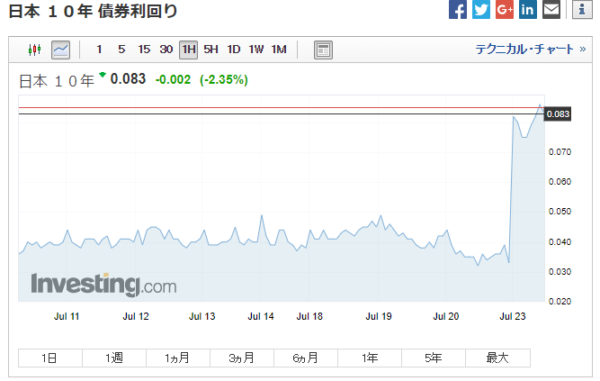
Task: Share on Facebook icon
Action: (x=458, y=9)
